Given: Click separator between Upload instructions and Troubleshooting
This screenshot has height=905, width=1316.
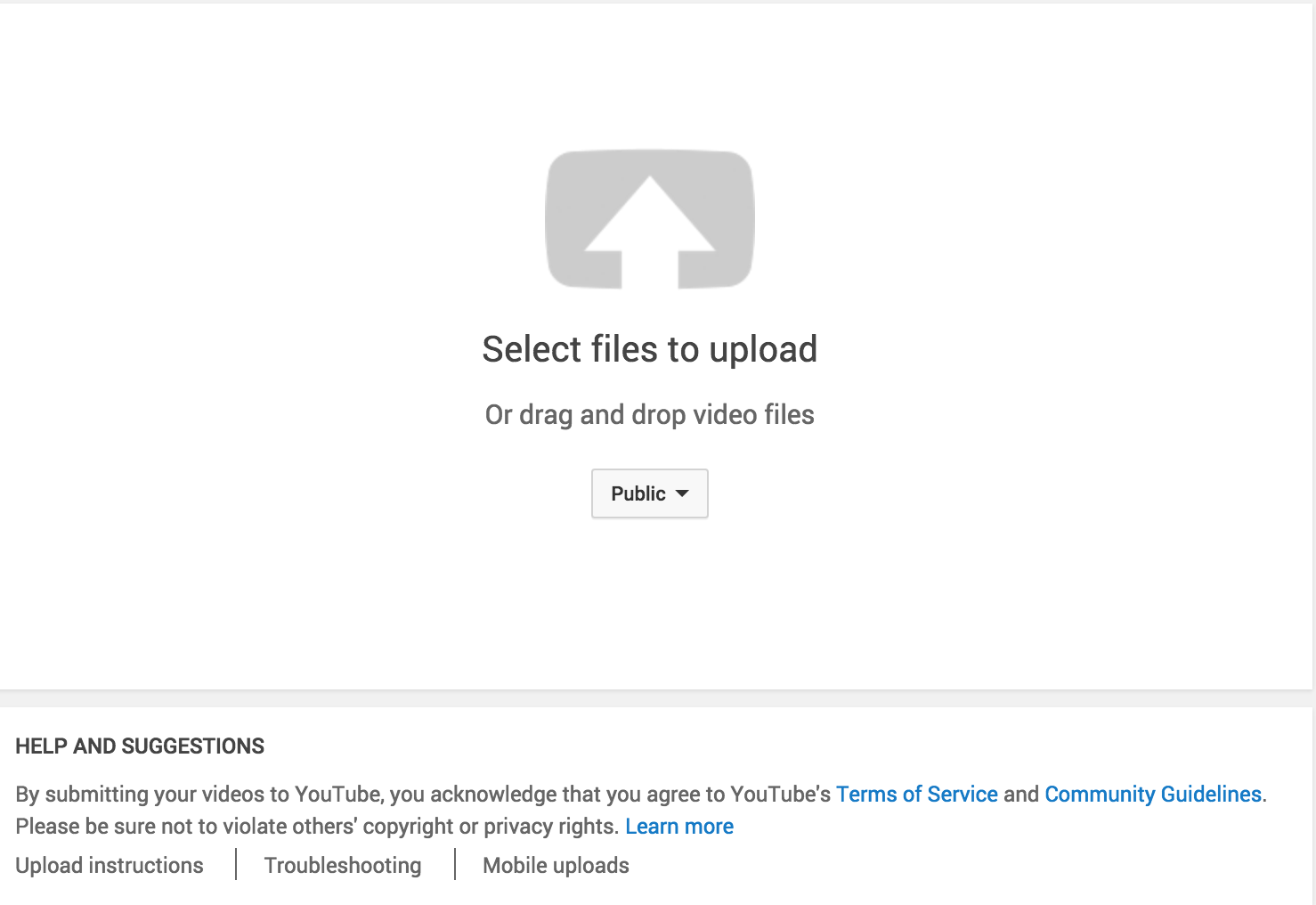Looking at the screenshot, I should [x=236, y=864].
